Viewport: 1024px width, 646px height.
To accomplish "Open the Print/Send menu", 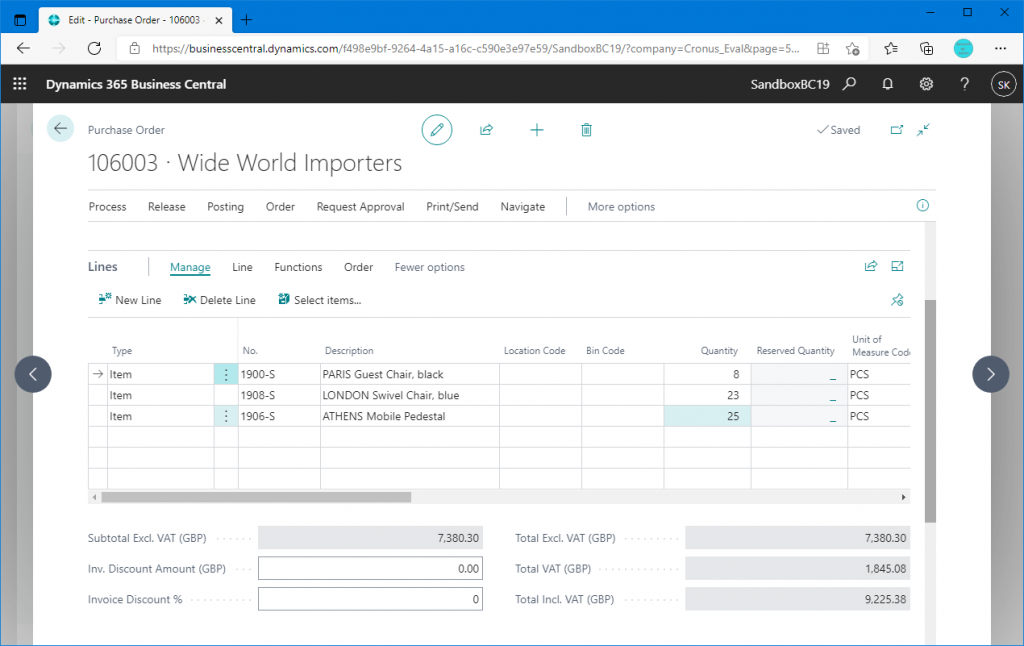I will (453, 206).
